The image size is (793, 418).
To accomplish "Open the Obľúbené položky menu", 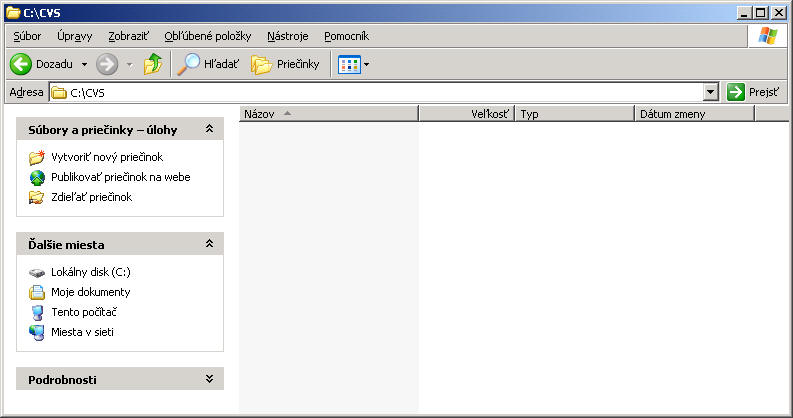I will click(208, 36).
